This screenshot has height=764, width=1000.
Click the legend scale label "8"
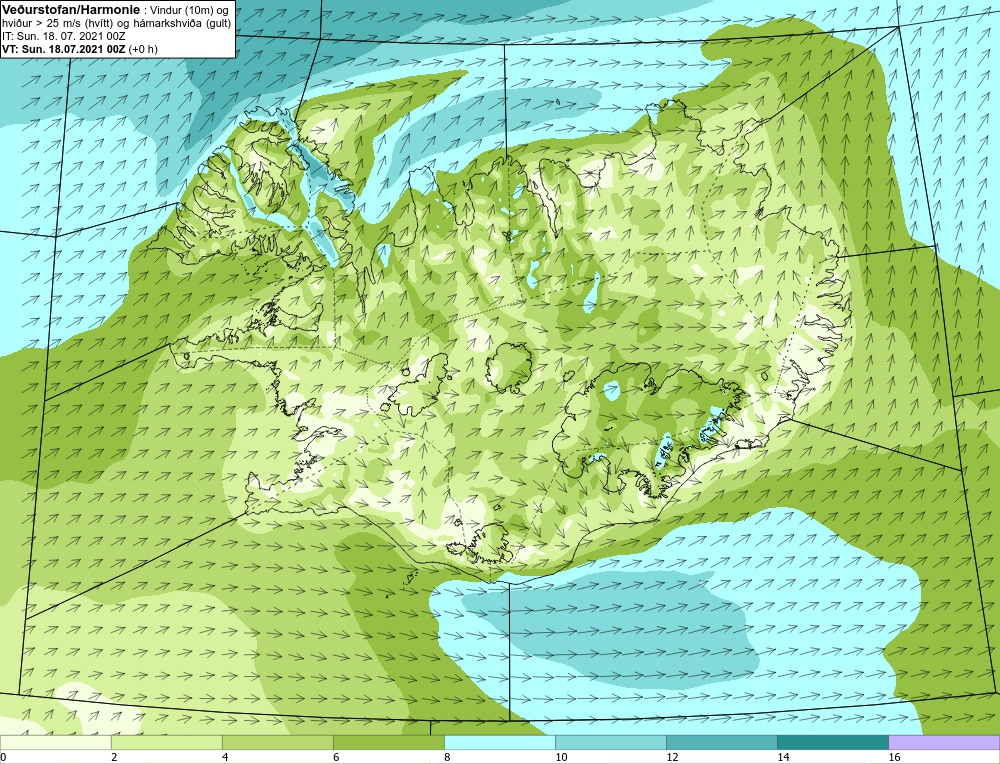(x=447, y=758)
